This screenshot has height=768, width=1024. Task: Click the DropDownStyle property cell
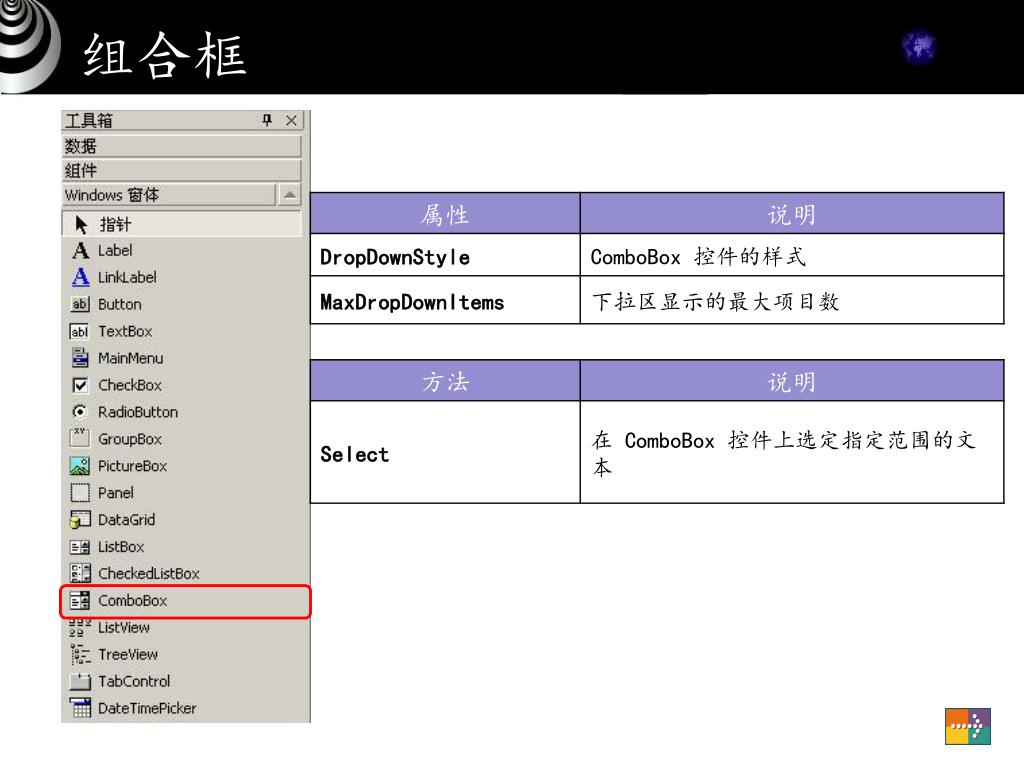[x=445, y=255]
